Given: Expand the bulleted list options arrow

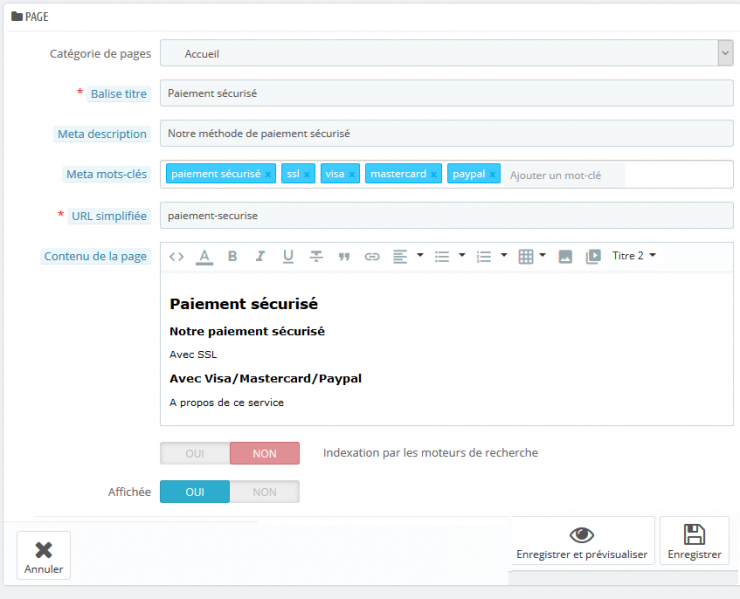Looking at the screenshot, I should pos(462,255).
